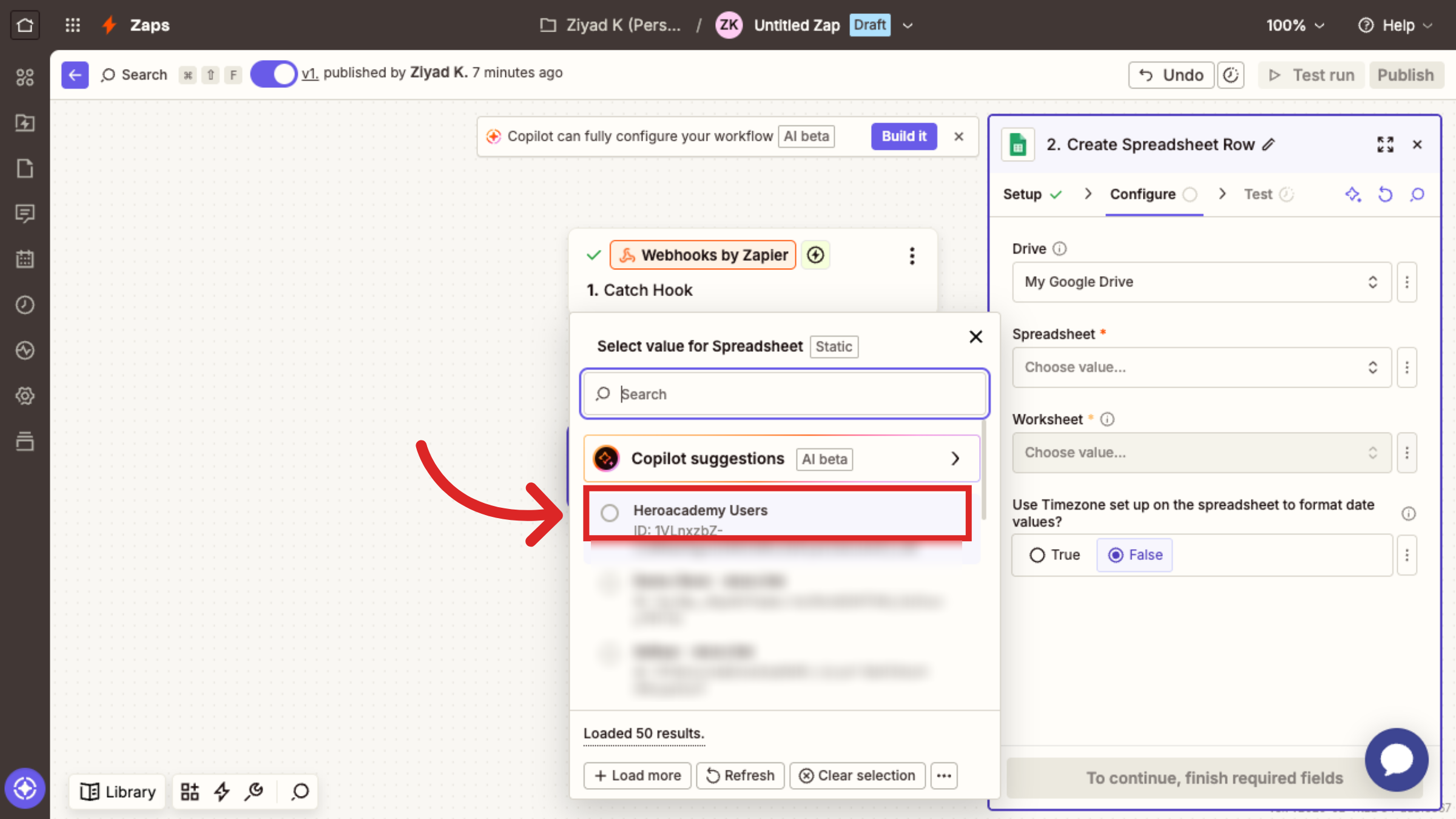Select the True timezone radio option

click(x=1037, y=554)
